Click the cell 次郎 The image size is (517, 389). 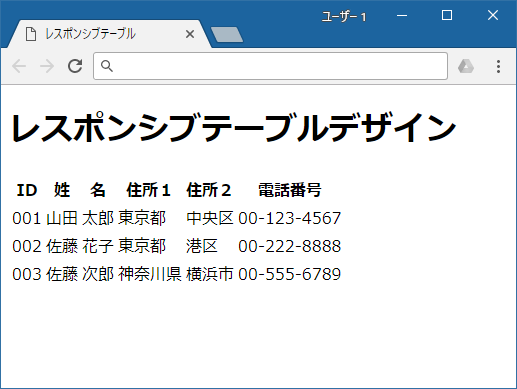(98, 274)
